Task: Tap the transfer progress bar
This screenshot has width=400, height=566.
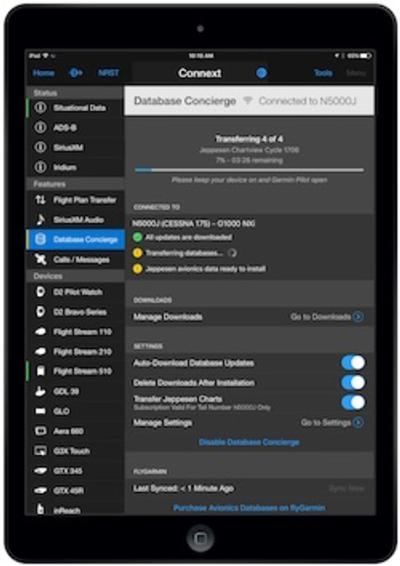Action: point(249,170)
